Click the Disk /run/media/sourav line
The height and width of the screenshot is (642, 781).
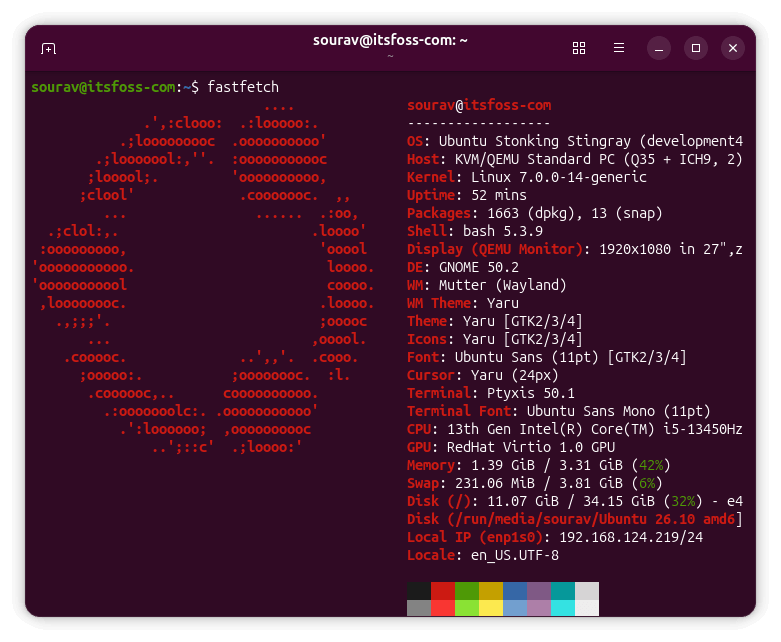[x=575, y=519]
